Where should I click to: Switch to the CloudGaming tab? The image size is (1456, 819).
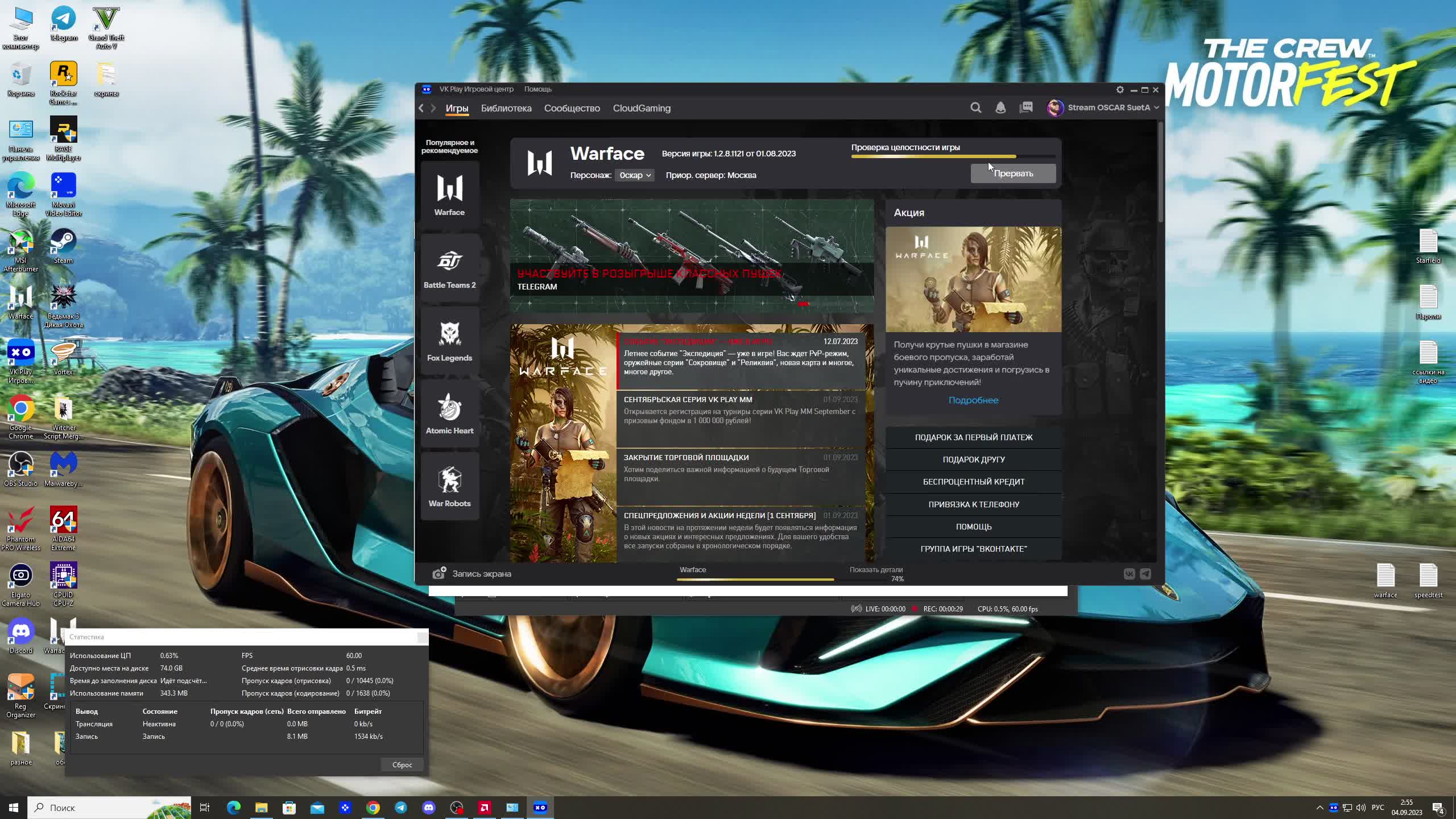click(642, 108)
